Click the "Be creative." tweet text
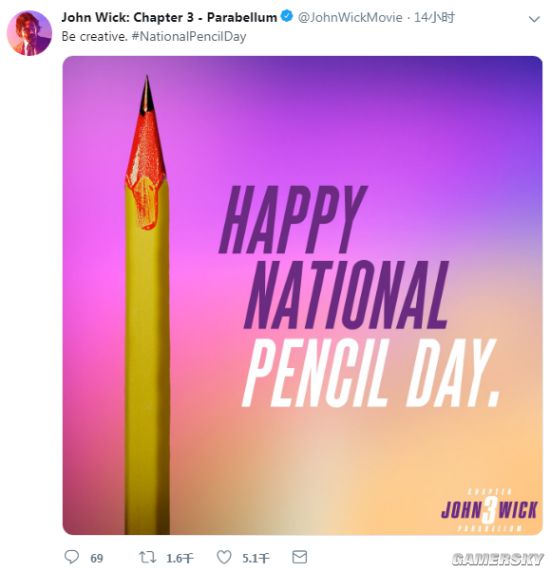Viewport: 550px width, 571px height. coord(95,36)
